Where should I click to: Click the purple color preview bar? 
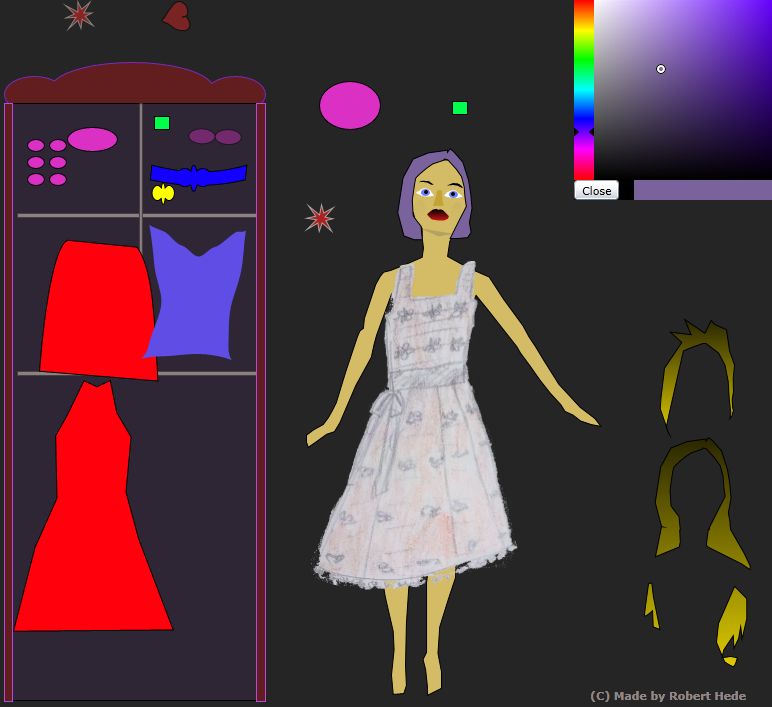[x=703, y=190]
